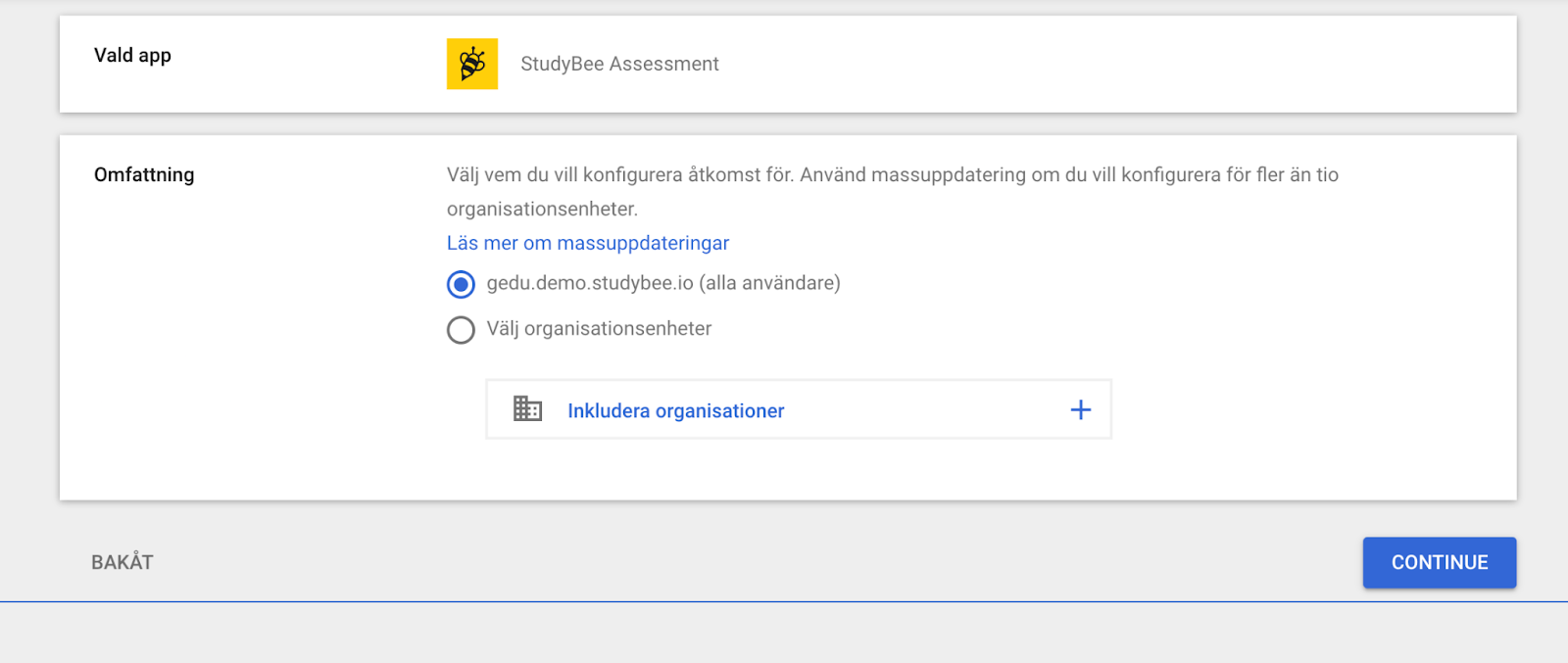Viewport: 1568px width, 663px height.
Task: Open the Läs mer om massuppdateringar link
Action: click(x=588, y=243)
